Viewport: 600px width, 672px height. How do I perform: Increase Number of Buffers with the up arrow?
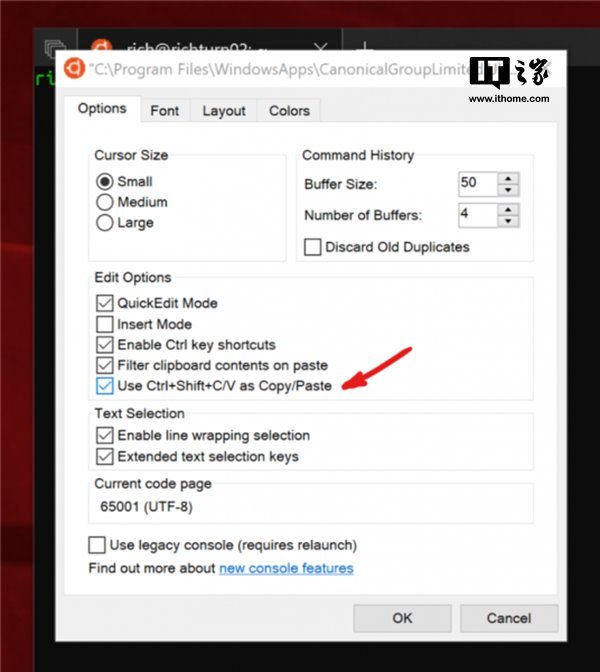coord(508,210)
